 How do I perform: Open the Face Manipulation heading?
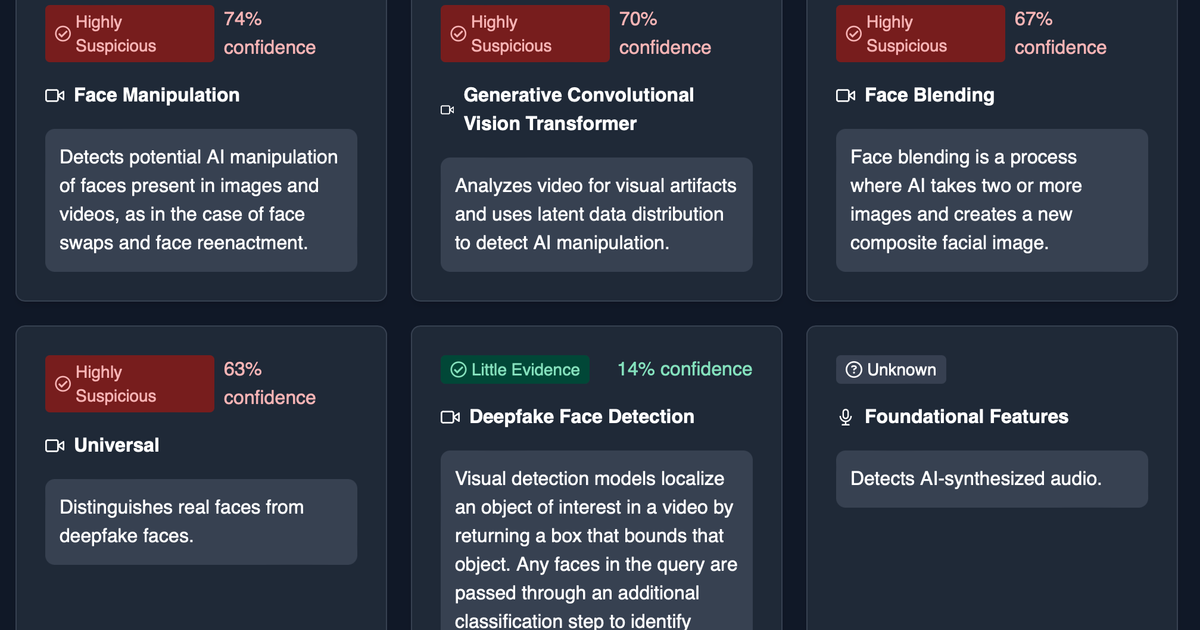[157, 95]
